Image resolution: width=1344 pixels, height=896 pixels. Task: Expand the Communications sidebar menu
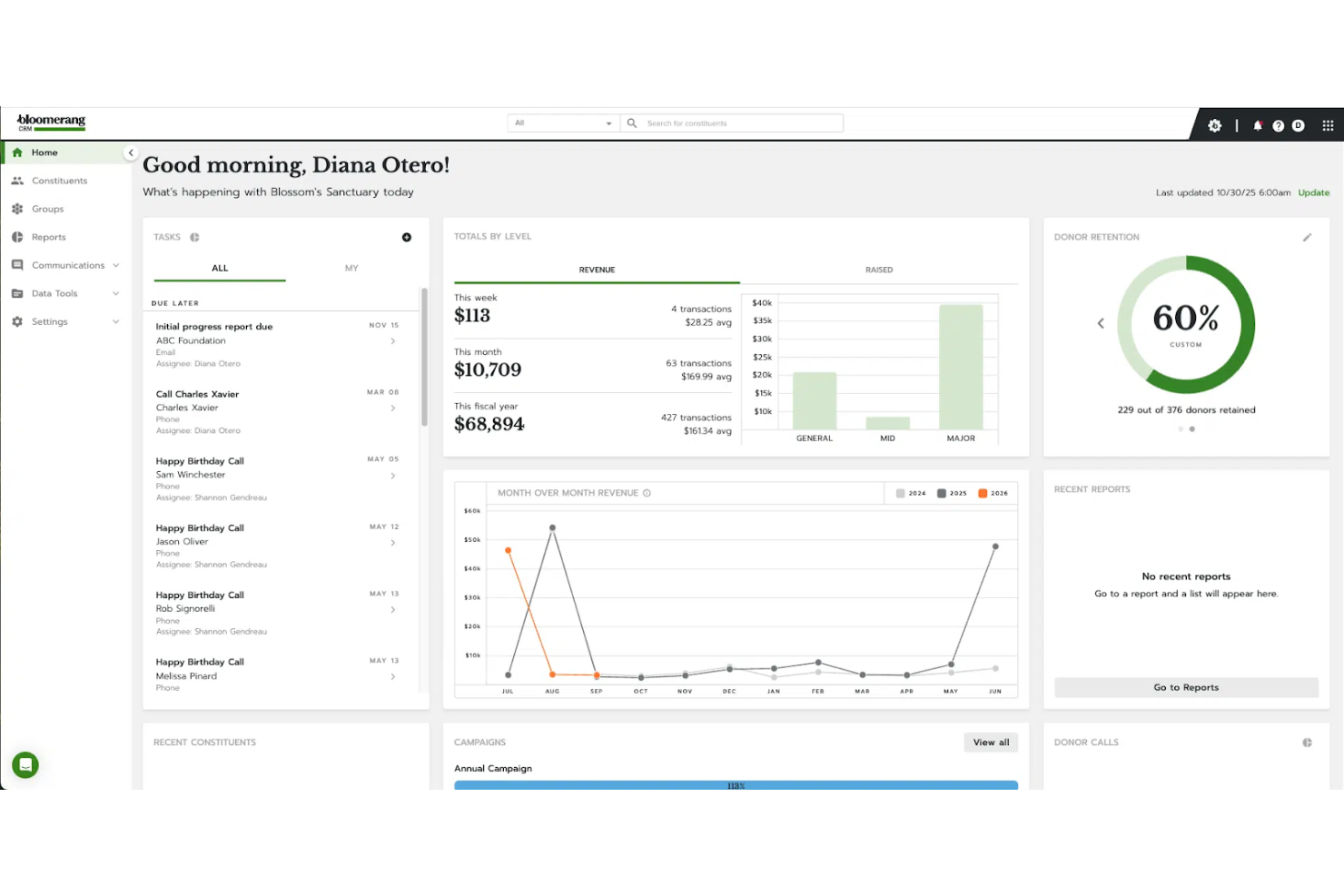[x=115, y=265]
